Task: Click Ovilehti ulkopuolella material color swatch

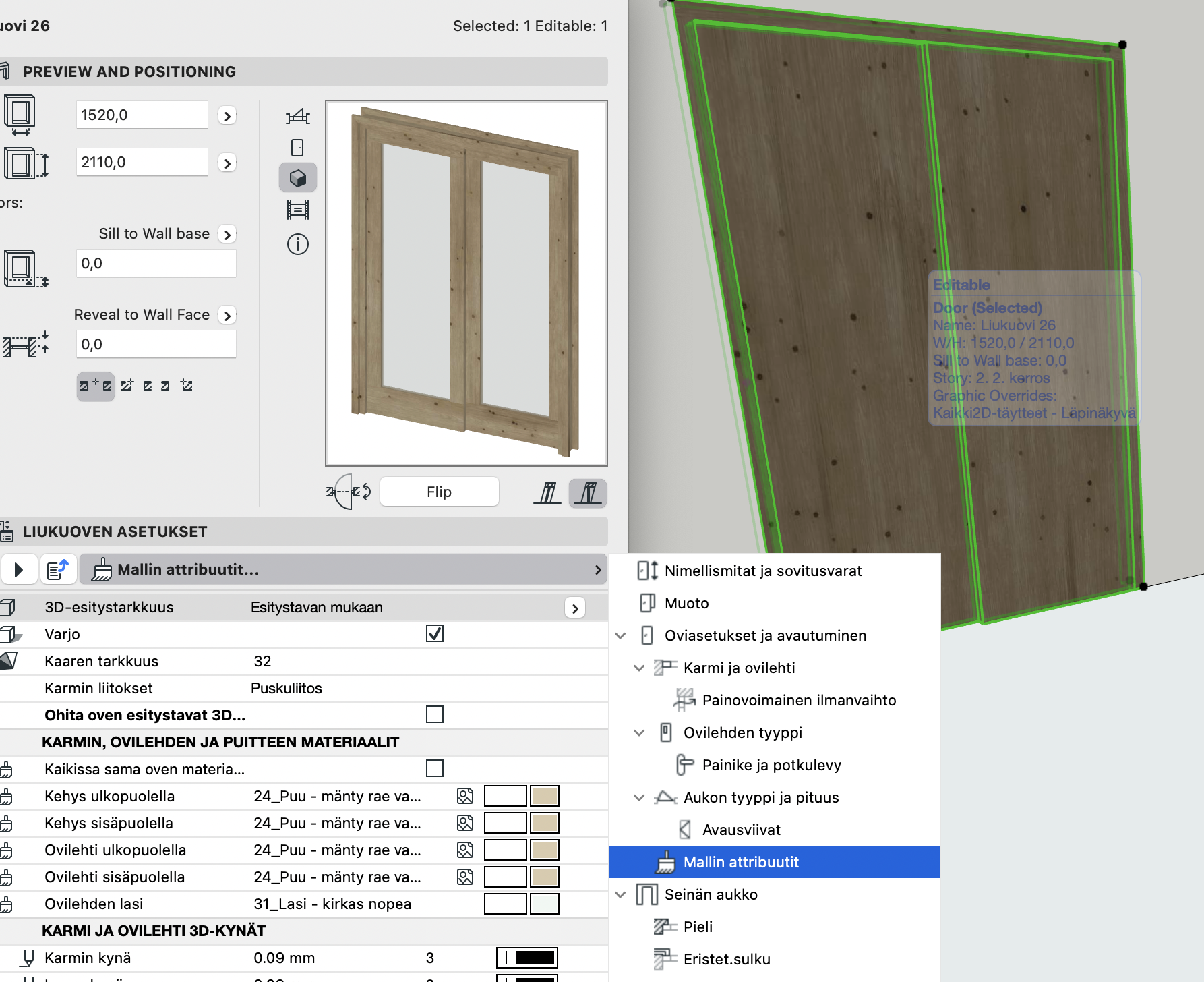Action: pos(544,850)
